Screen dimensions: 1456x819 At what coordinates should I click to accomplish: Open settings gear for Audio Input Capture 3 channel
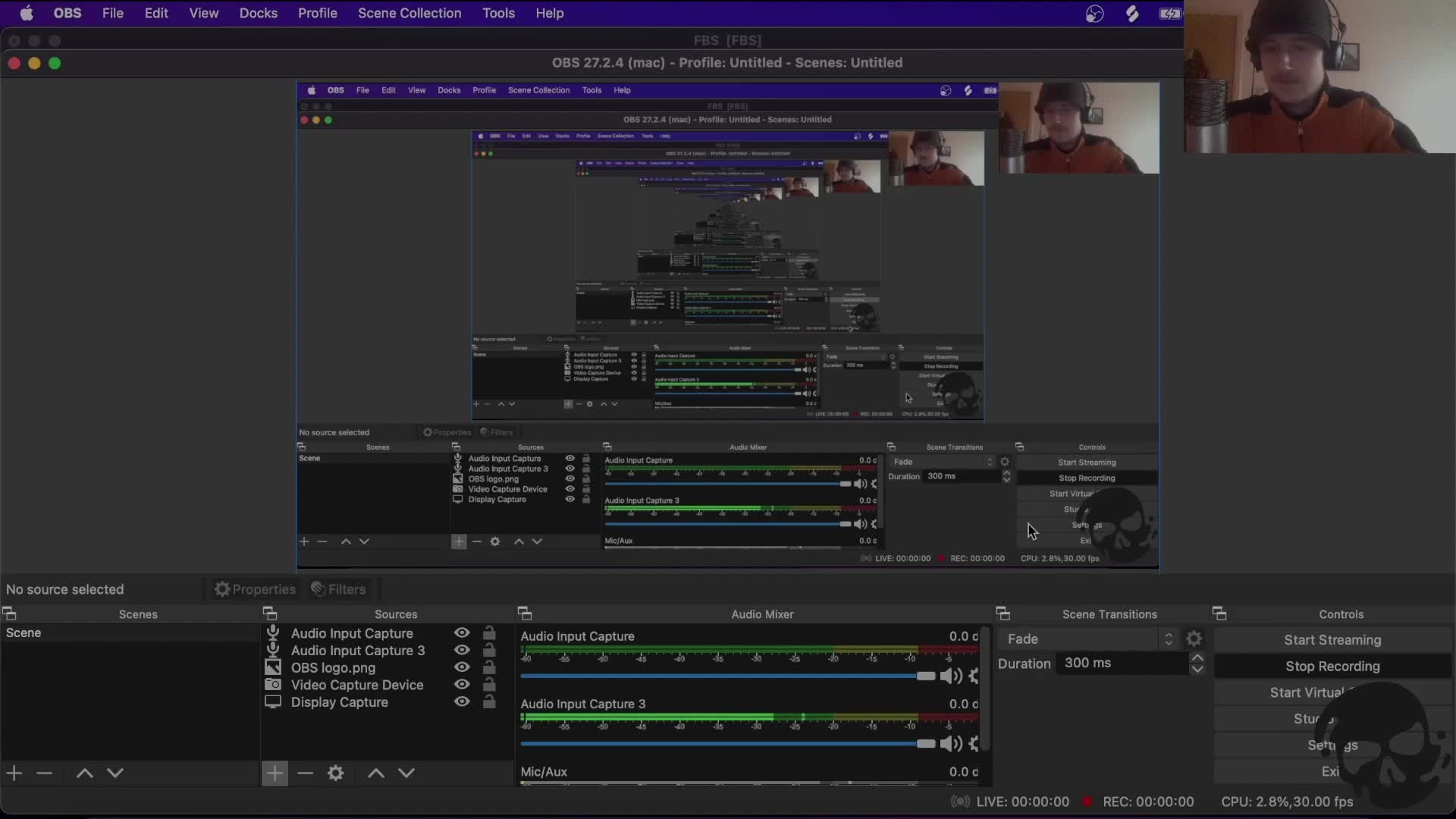(973, 743)
